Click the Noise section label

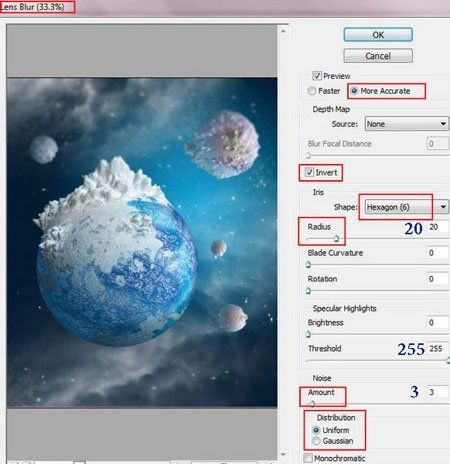click(322, 378)
